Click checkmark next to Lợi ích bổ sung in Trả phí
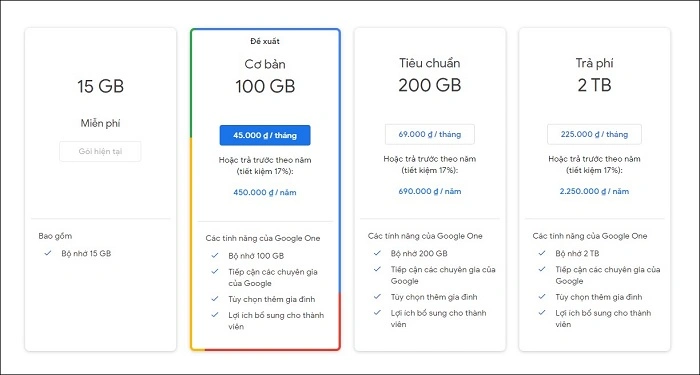700x375 pixels. [x=542, y=312]
